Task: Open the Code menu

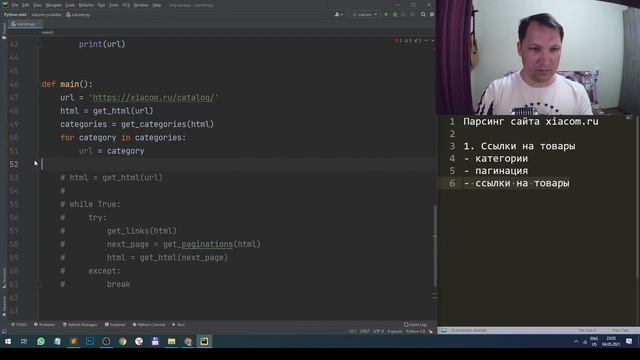Action: coord(70,5)
